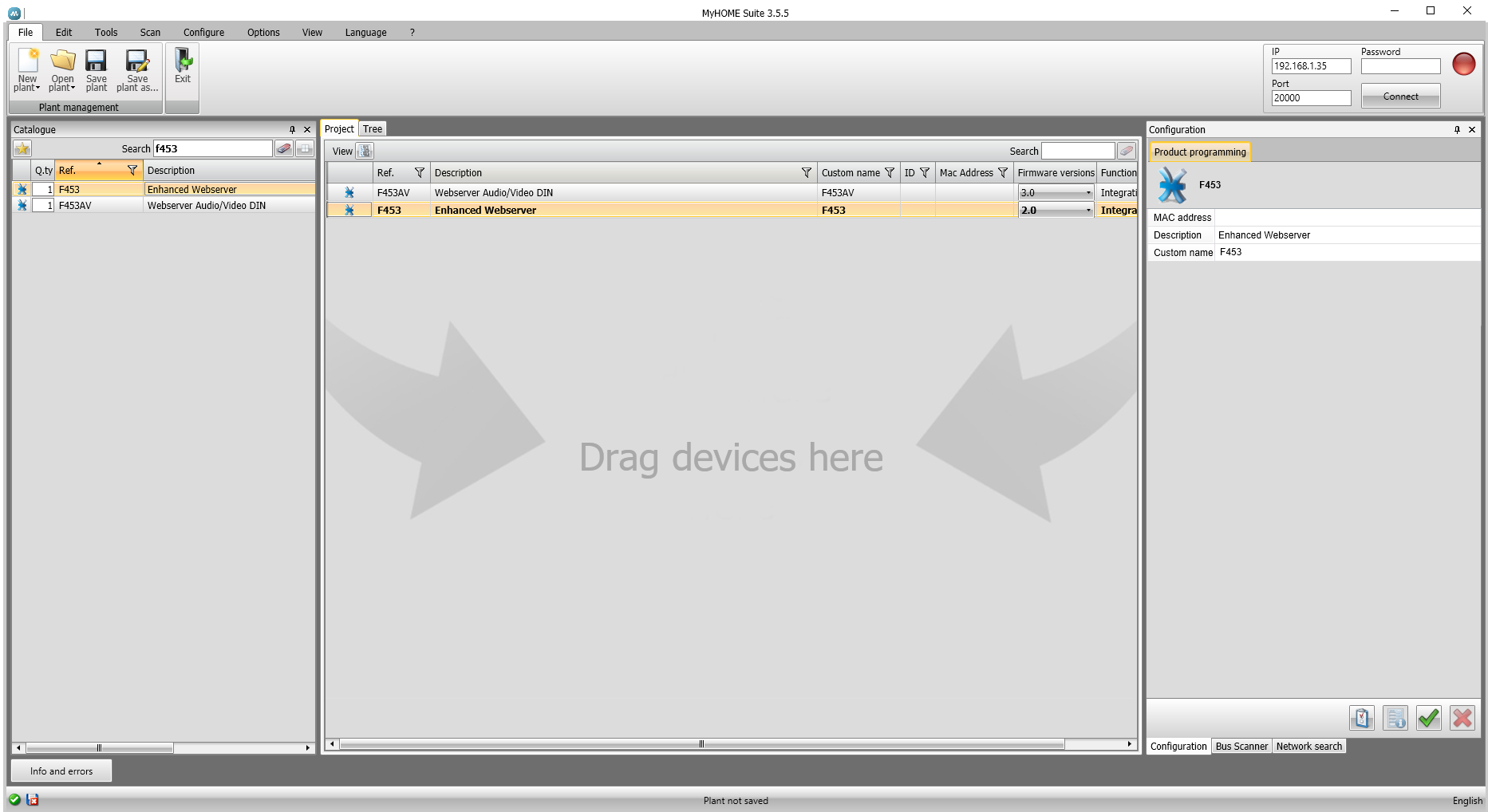Click the Save plant as icon
Screen dimensions: 1488x812
137,62
